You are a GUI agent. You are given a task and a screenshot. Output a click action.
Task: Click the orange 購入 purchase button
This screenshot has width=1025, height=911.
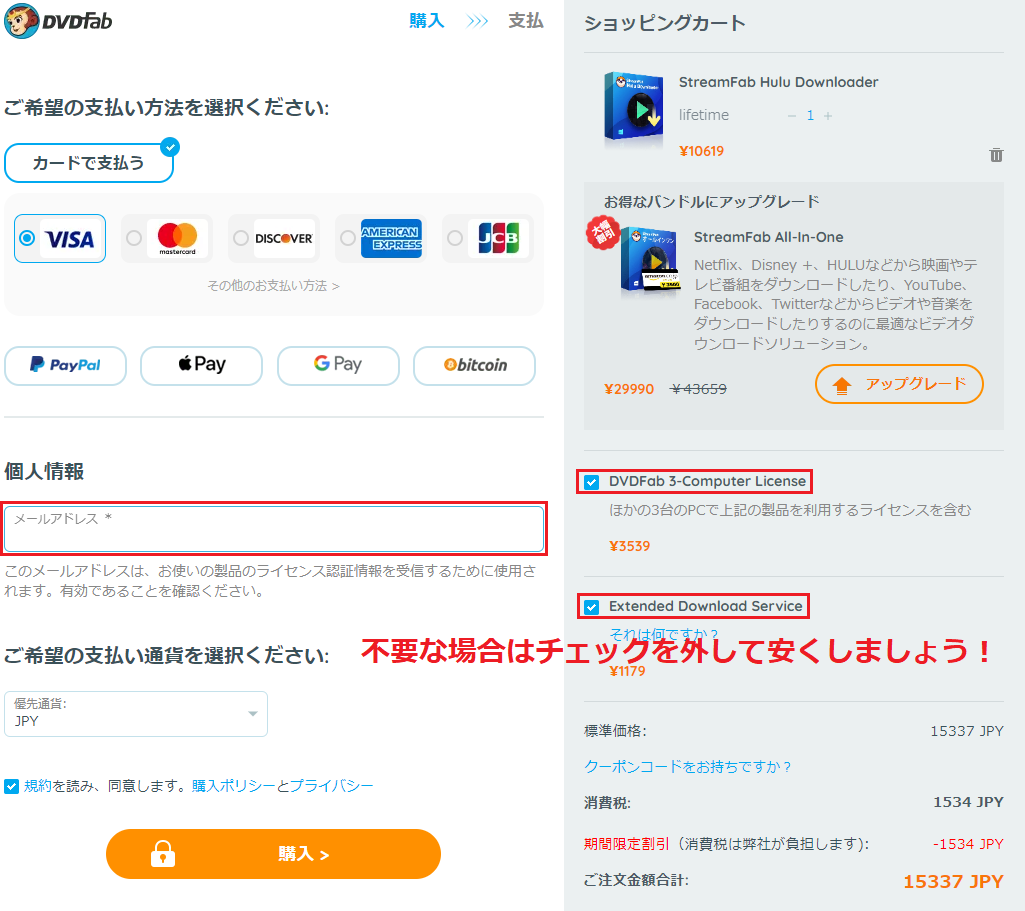pos(273,854)
